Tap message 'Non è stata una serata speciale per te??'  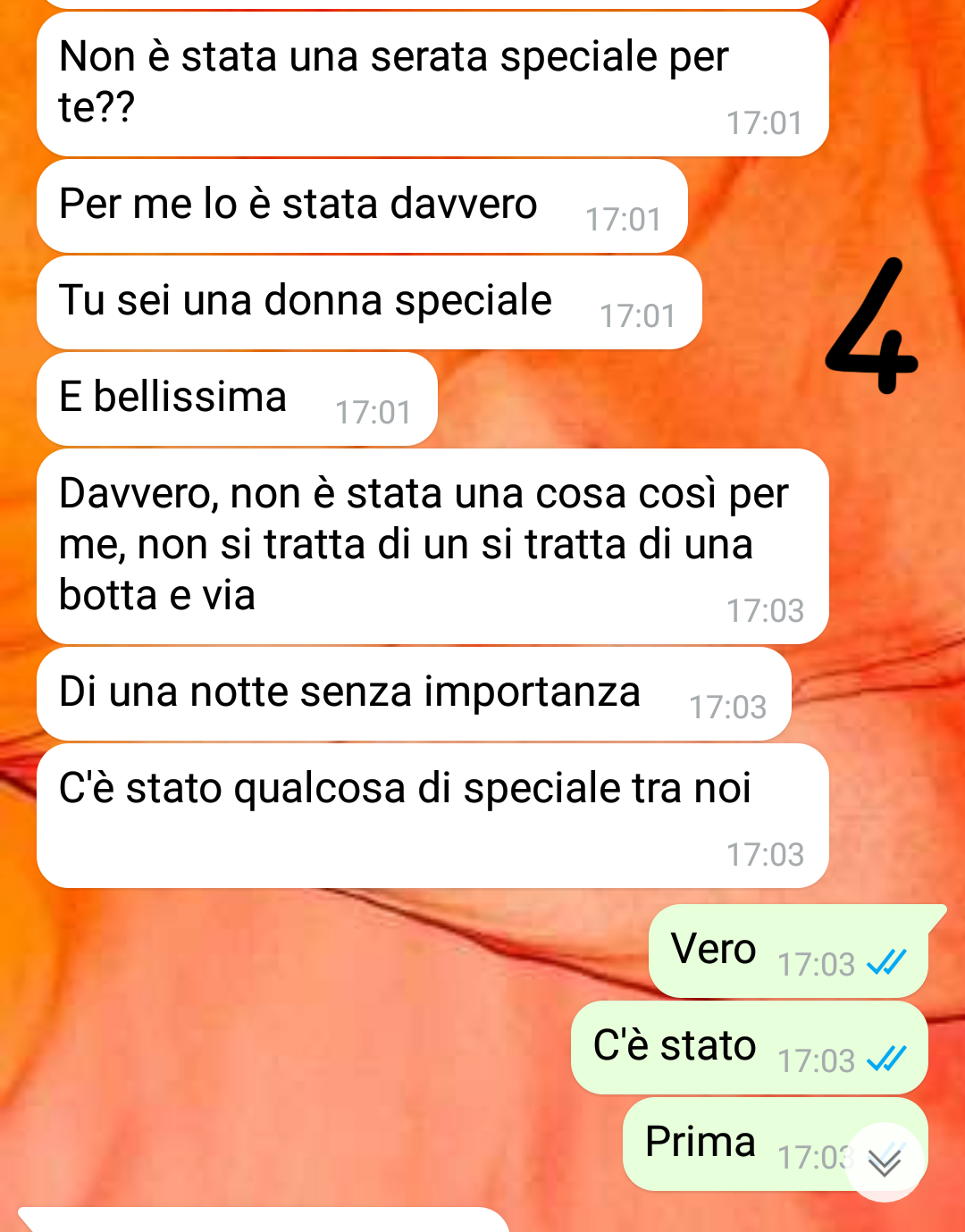pyautogui.click(x=432, y=84)
